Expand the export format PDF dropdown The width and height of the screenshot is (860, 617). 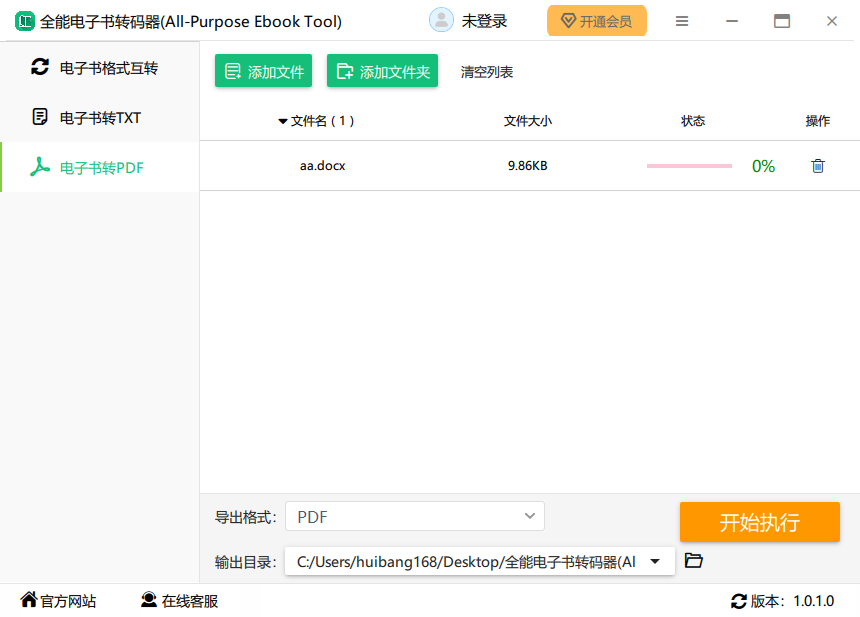point(530,516)
